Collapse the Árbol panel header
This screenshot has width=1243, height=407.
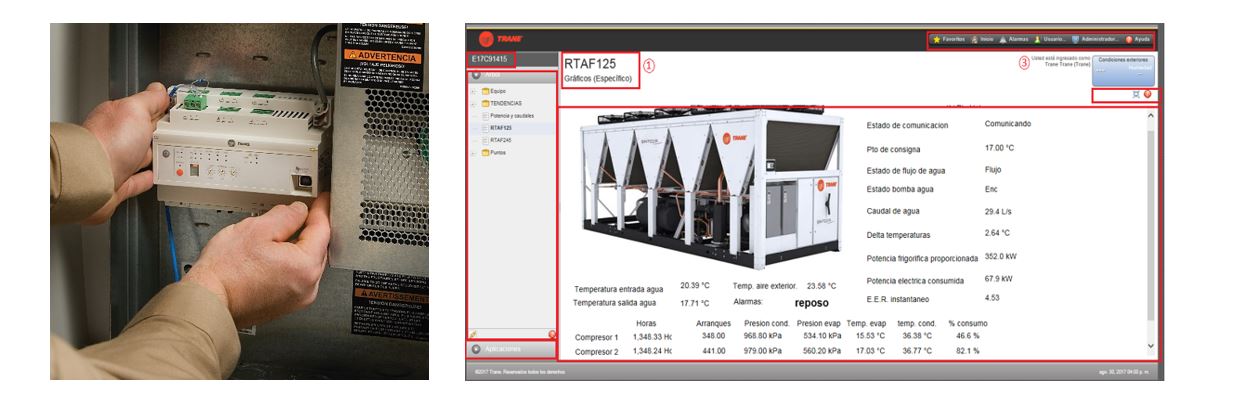coord(477,76)
